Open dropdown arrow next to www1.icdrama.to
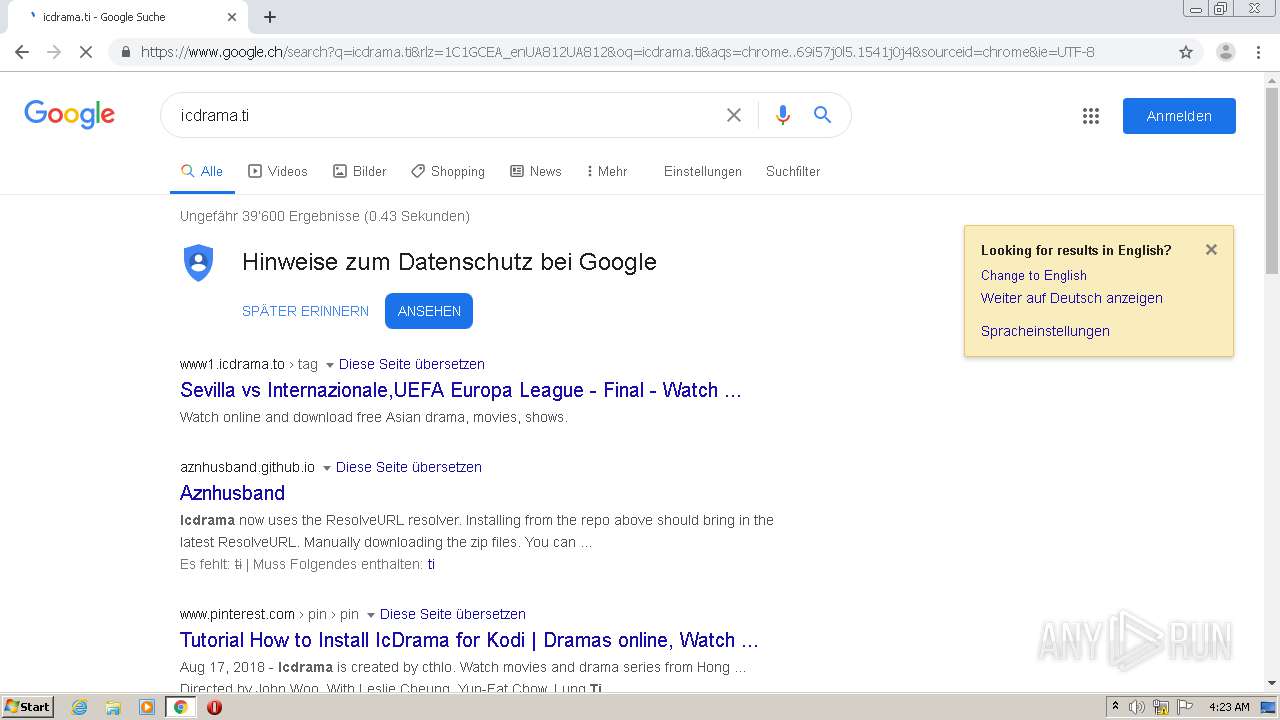1280x720 pixels. (330, 365)
